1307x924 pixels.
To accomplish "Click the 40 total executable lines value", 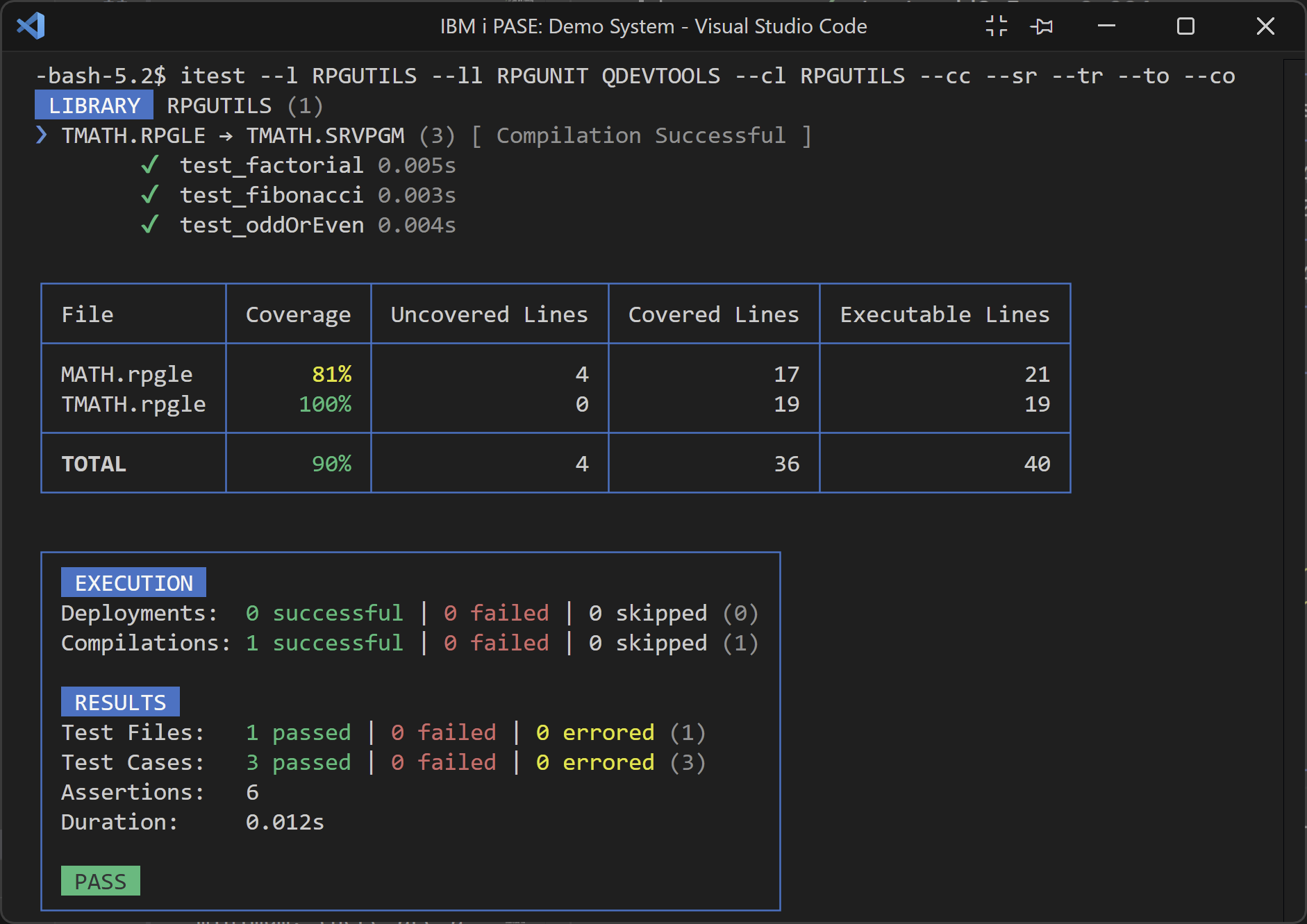I will coord(1038,464).
